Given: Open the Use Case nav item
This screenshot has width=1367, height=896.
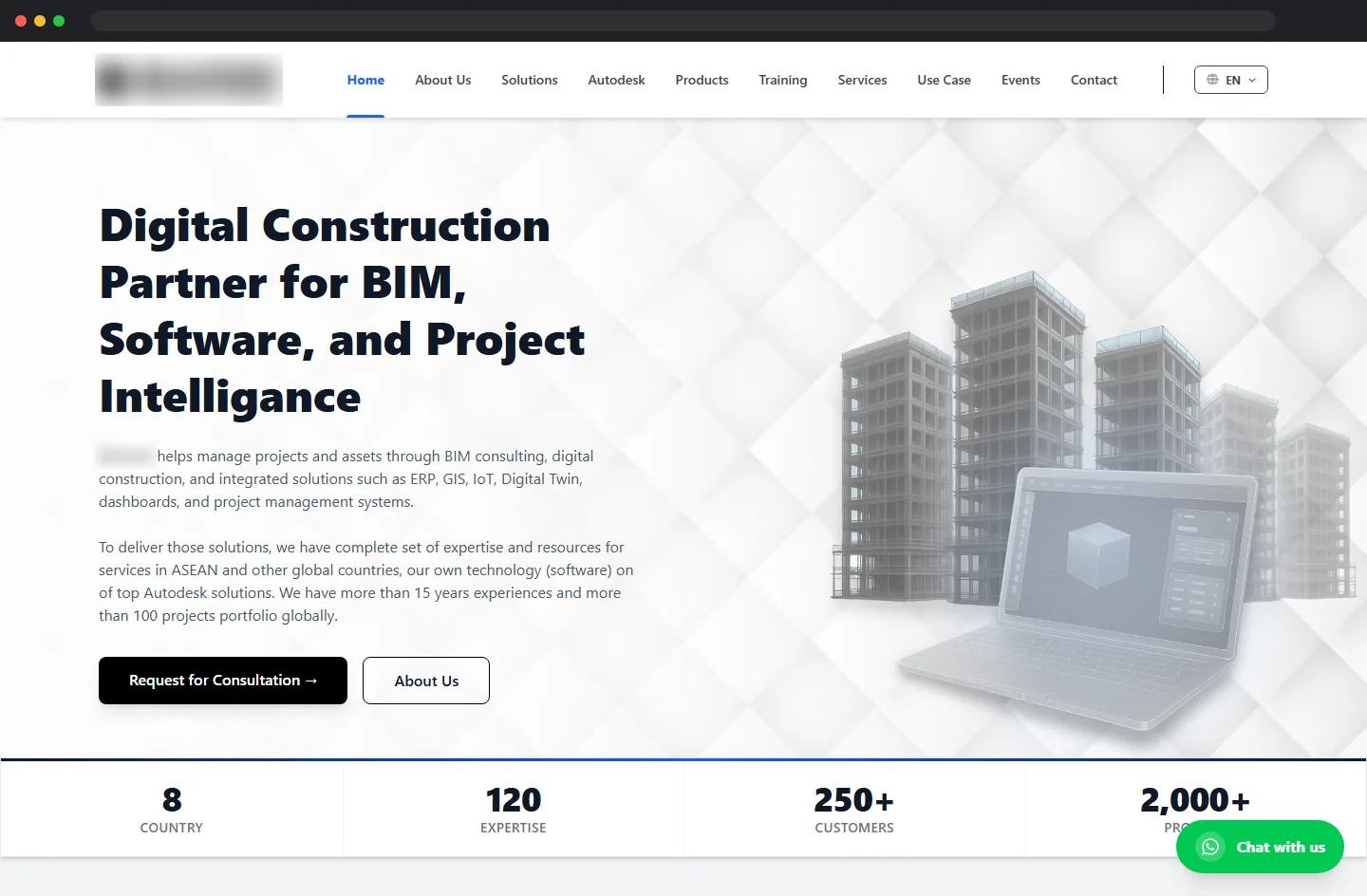Looking at the screenshot, I should click(944, 80).
